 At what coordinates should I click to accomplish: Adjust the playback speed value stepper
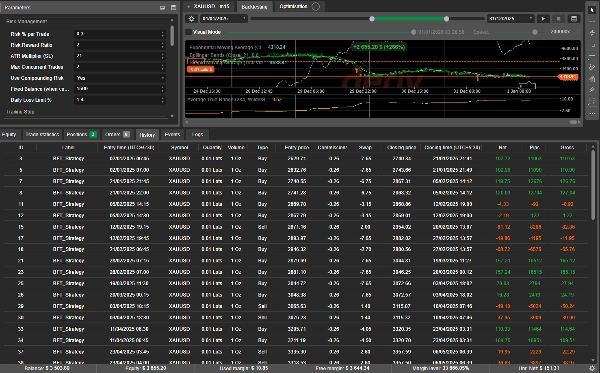click(x=578, y=32)
